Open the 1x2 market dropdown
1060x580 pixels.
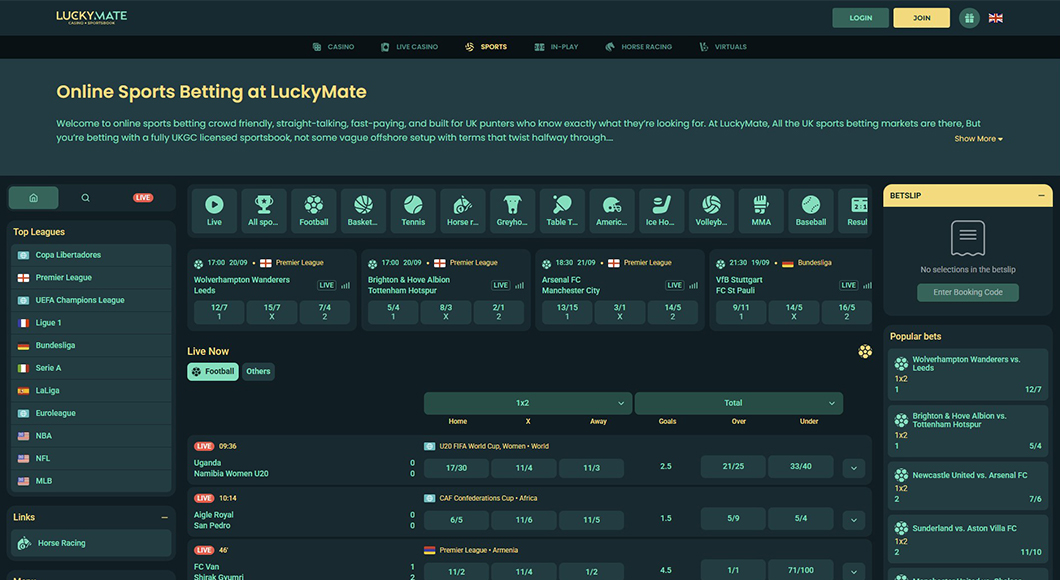tap(528, 403)
